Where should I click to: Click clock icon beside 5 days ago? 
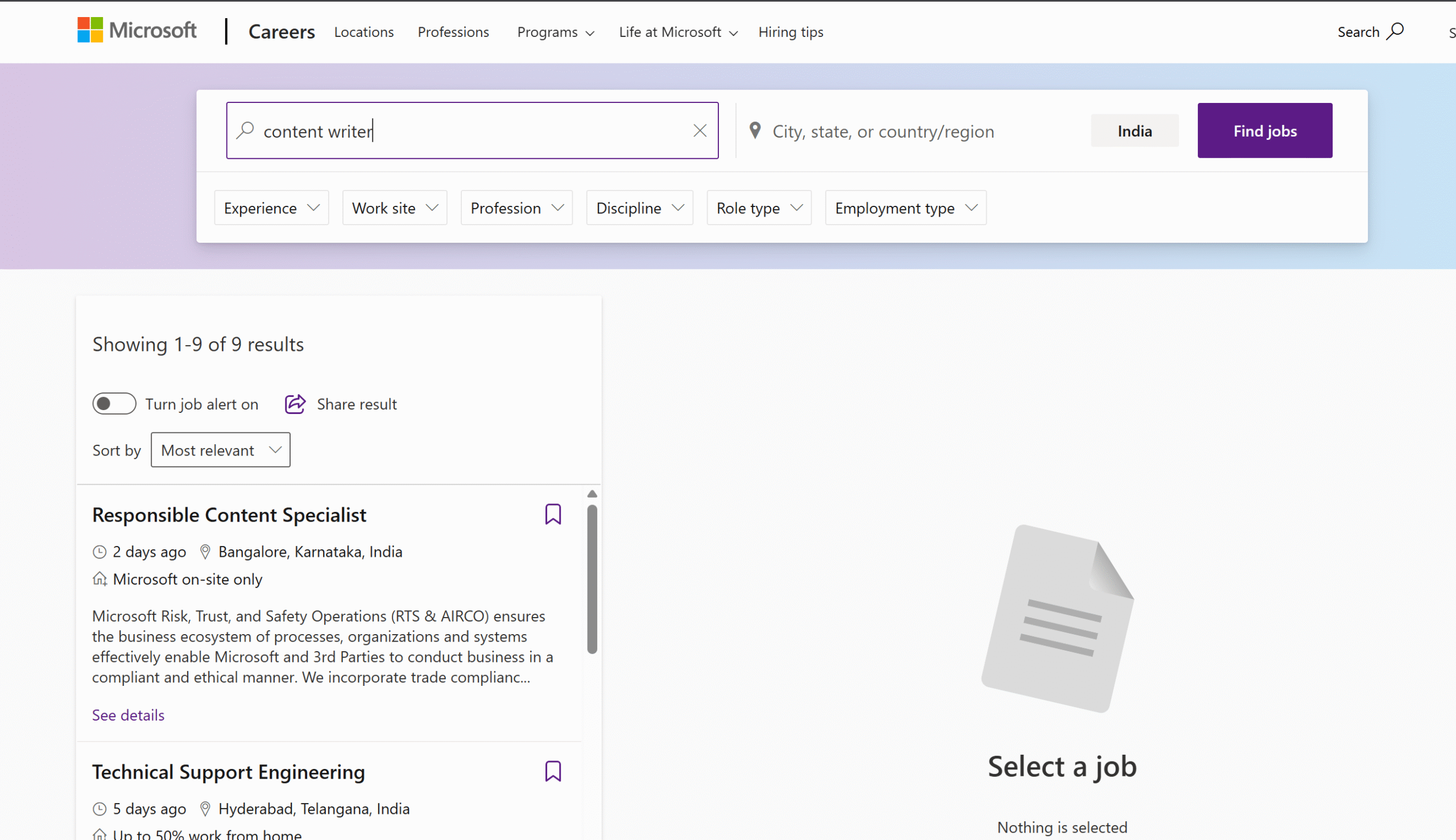[99, 809]
